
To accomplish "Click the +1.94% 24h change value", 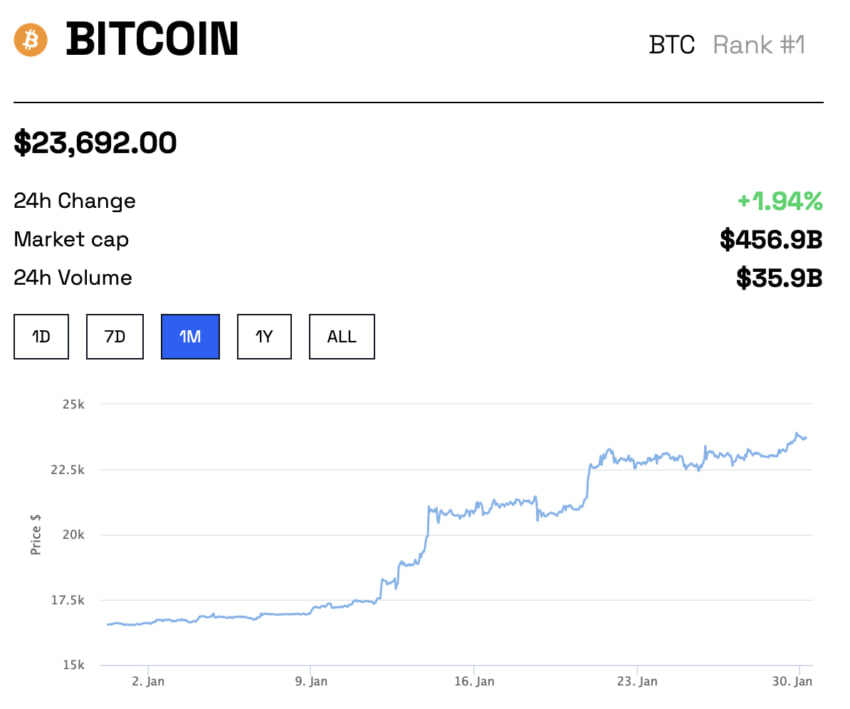I will pyautogui.click(x=780, y=201).
